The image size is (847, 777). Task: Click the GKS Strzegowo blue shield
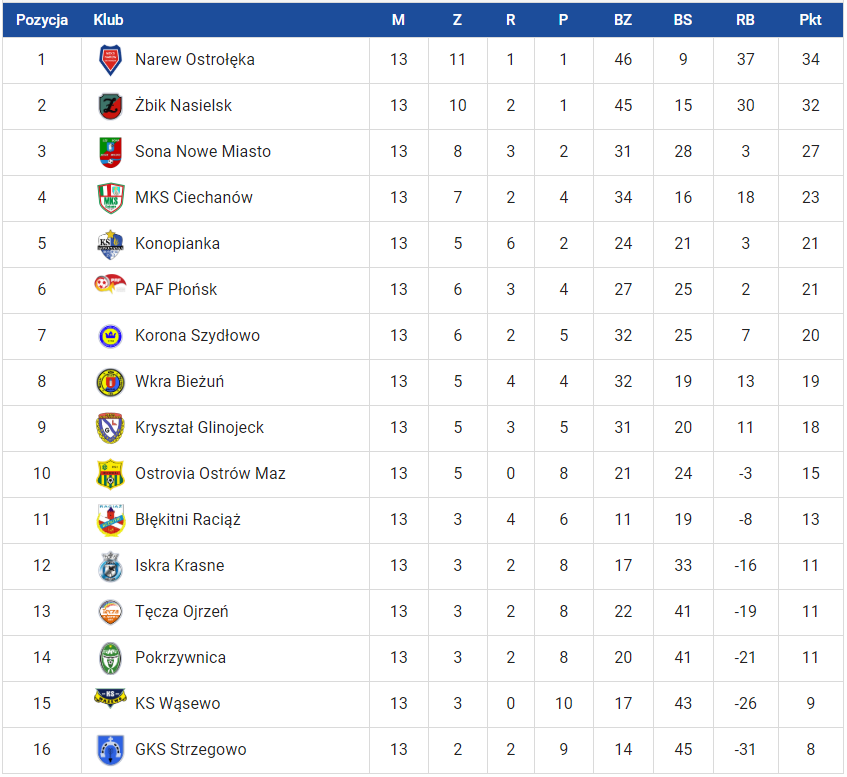(110, 750)
